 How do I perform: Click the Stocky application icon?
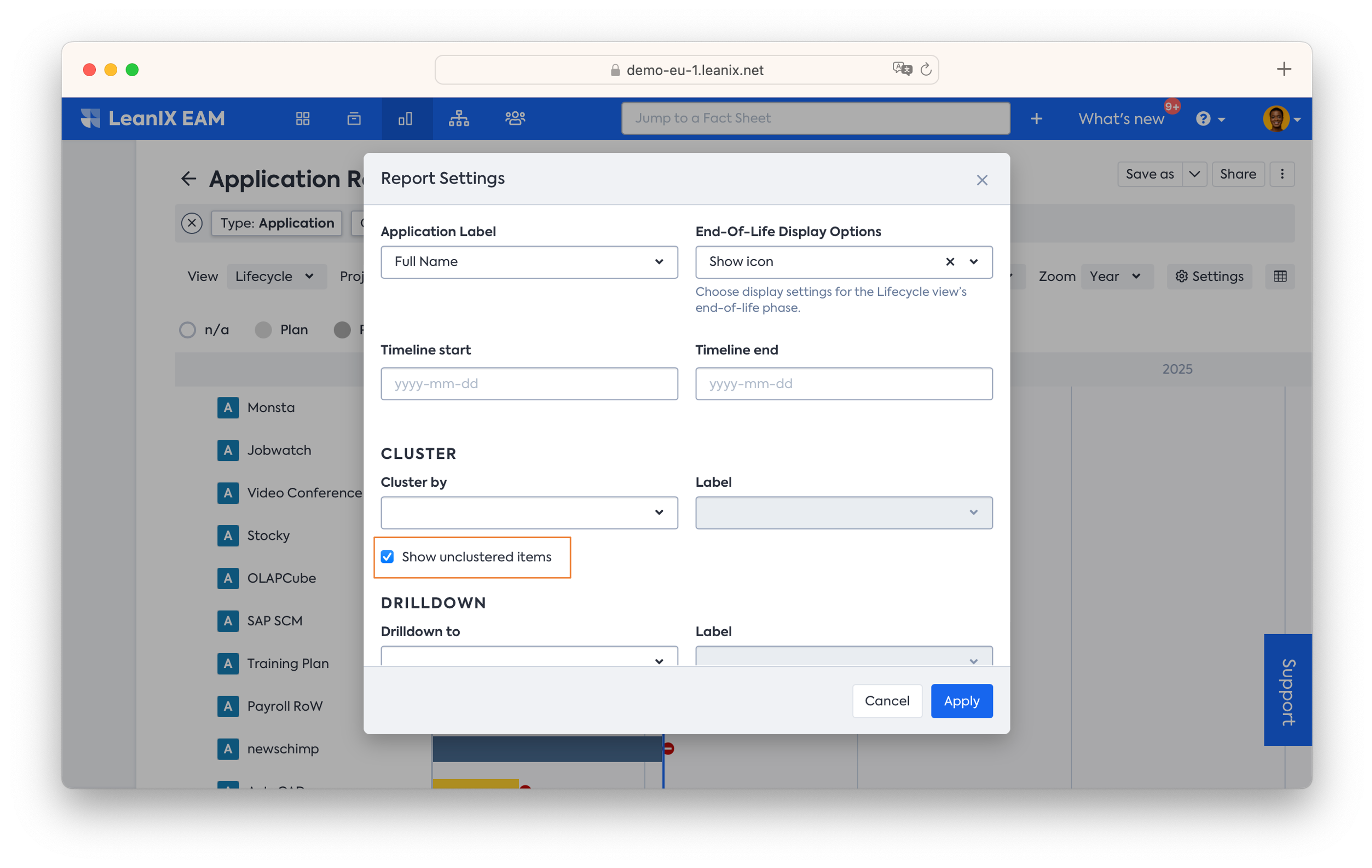point(228,536)
